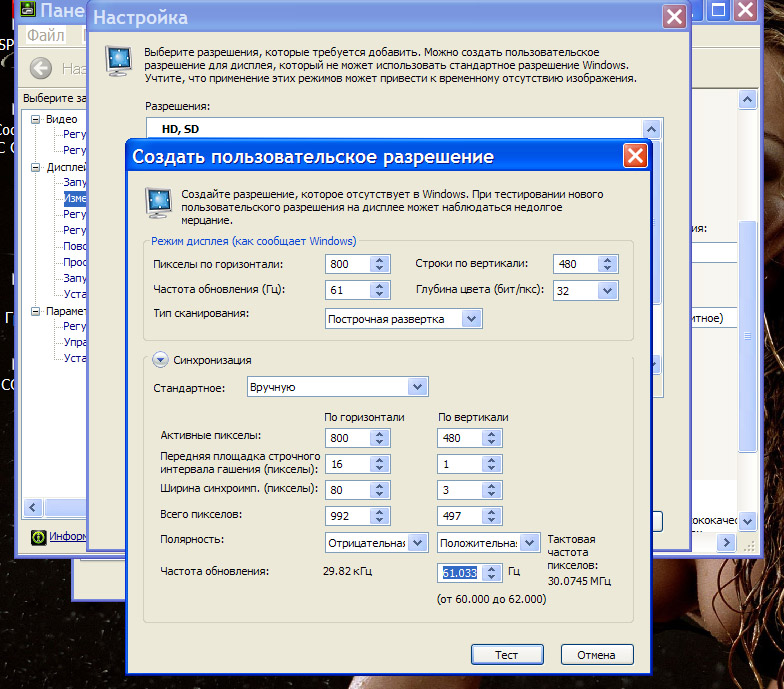Click the system information icon at bottom left

point(39,537)
